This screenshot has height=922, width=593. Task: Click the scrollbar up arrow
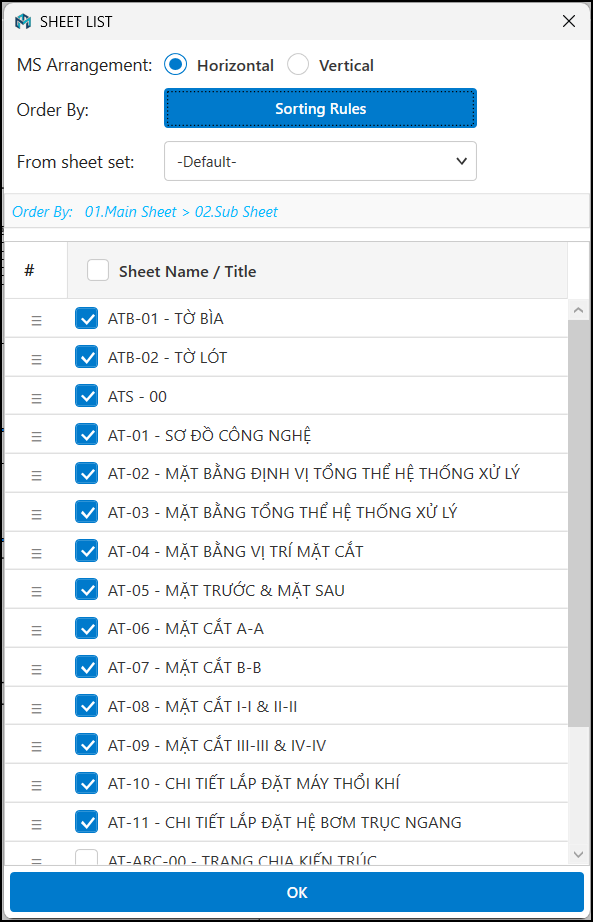[577, 310]
